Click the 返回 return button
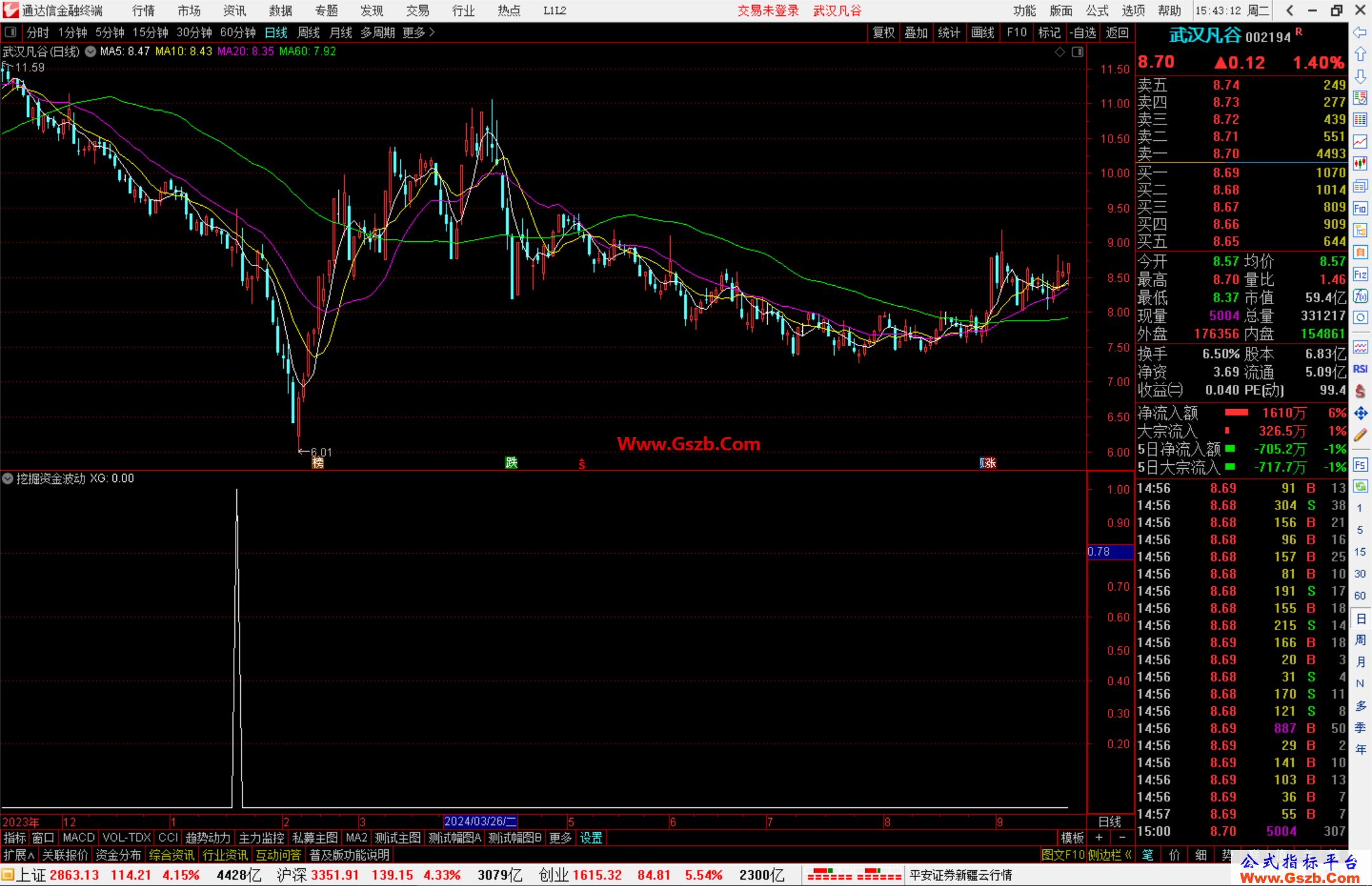The height and width of the screenshot is (886, 1372). click(x=1117, y=32)
